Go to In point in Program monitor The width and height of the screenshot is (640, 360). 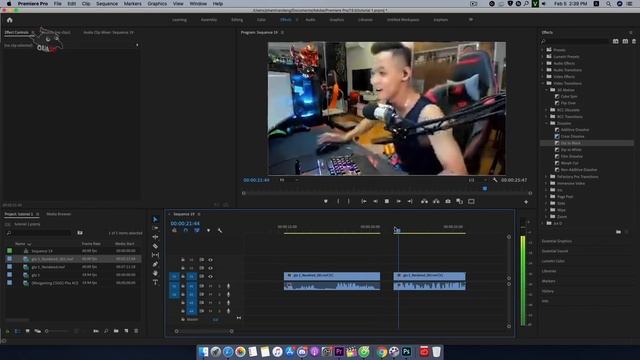click(x=363, y=201)
